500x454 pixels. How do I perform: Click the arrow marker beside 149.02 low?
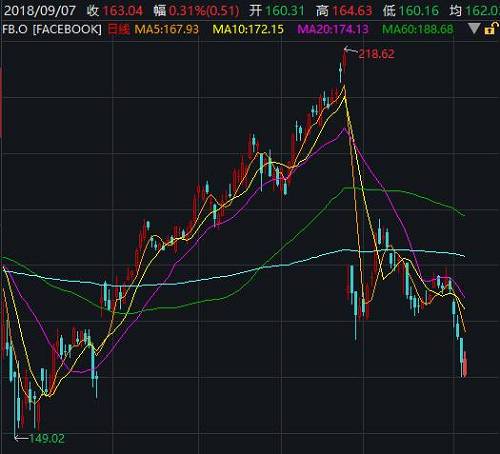click(x=21, y=438)
